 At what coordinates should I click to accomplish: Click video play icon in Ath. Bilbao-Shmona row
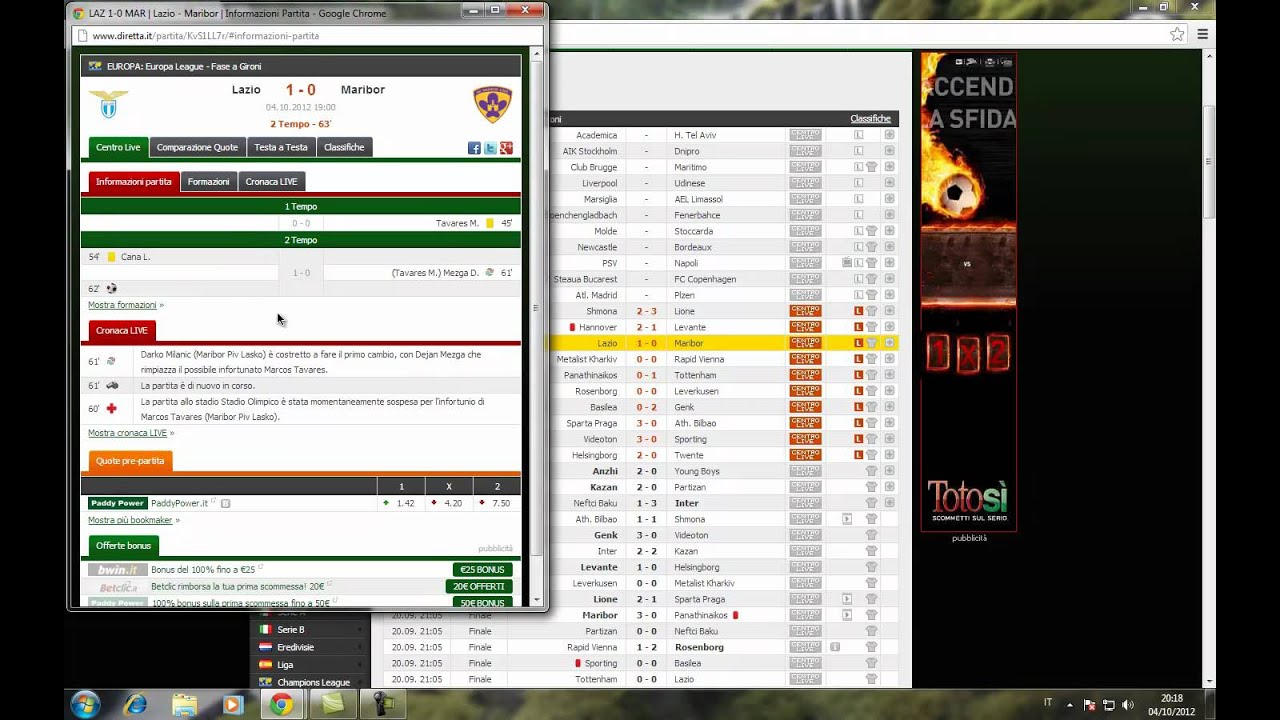[847, 519]
